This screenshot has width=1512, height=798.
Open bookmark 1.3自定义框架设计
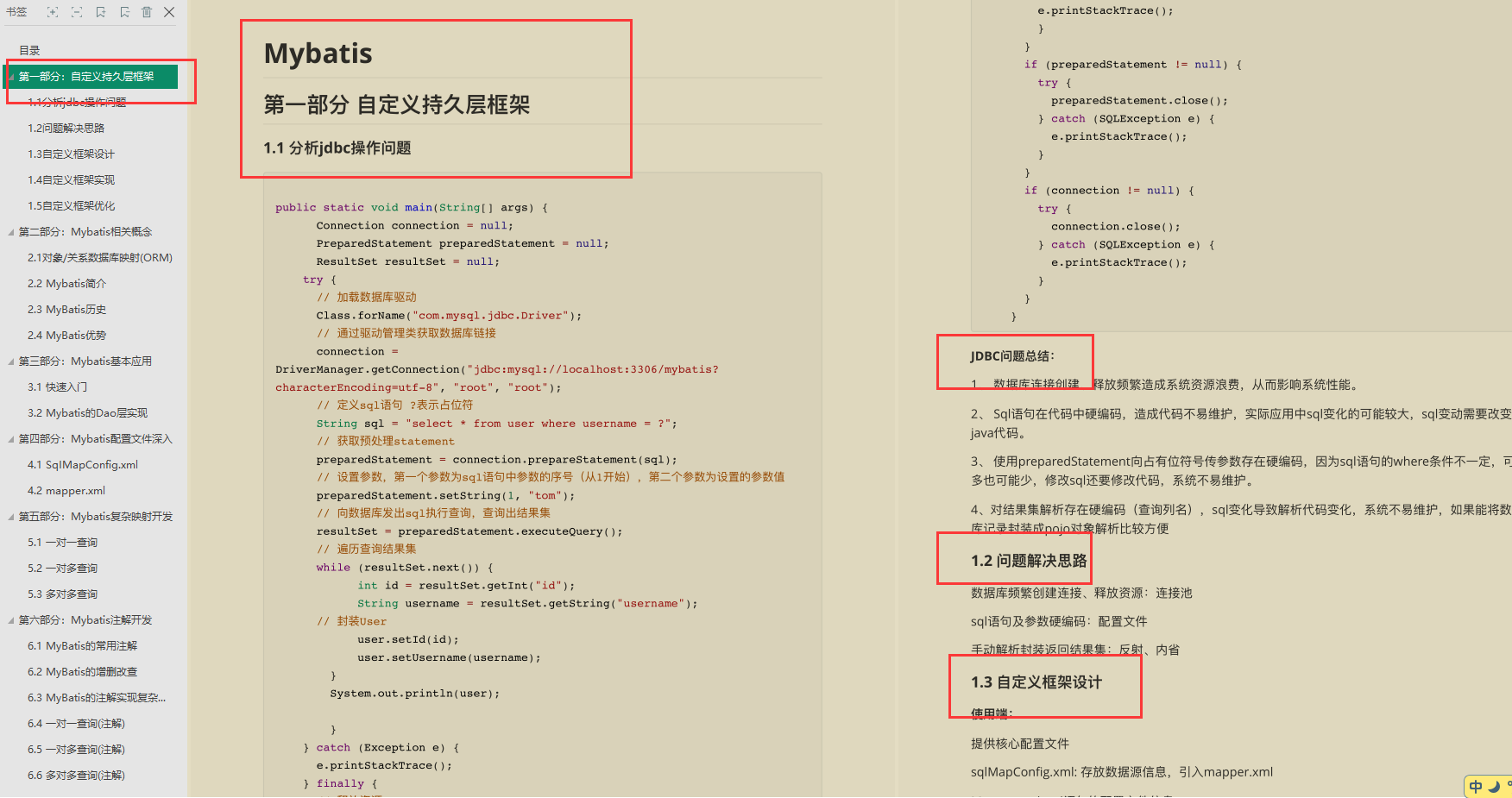(x=71, y=154)
